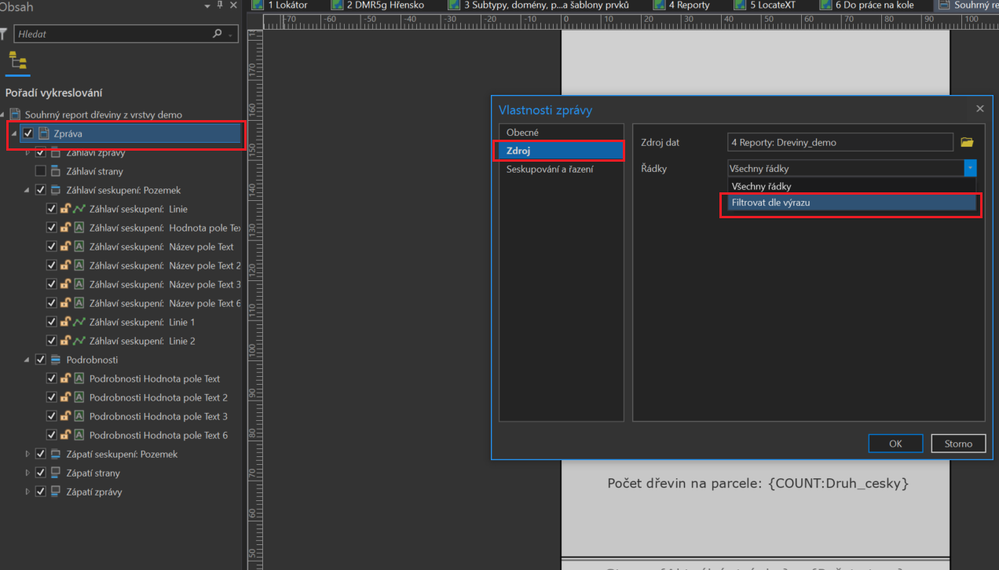Click the Zápatí strany section icon
Viewport: 999px width, 570px height.
pyautogui.click(x=55, y=473)
